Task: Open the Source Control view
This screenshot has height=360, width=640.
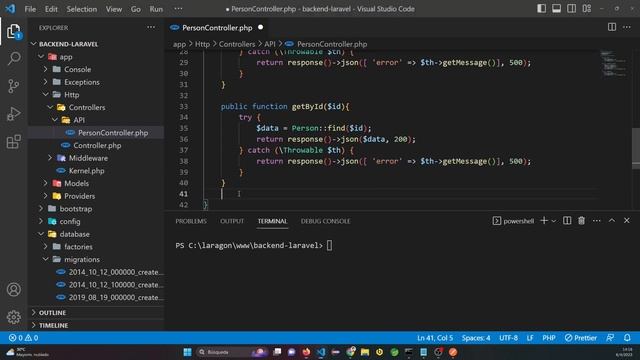Action: click(13, 86)
